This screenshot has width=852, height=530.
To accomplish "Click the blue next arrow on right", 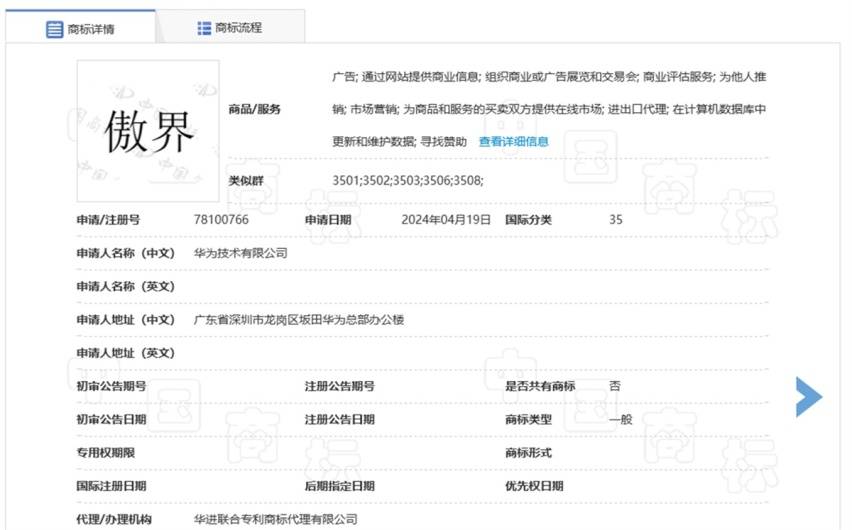I will point(809,397).
